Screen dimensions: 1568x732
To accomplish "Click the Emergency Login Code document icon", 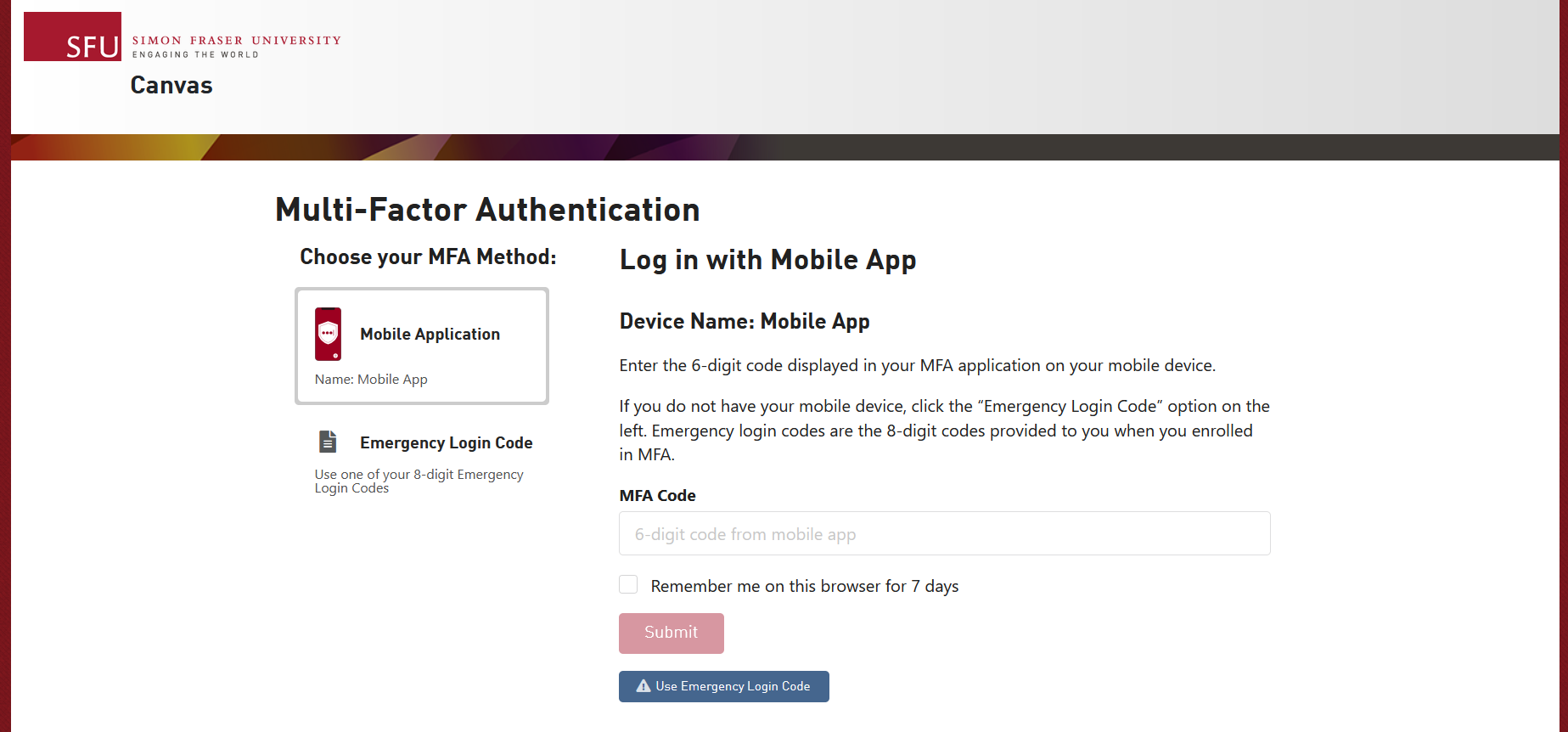I will click(x=328, y=442).
